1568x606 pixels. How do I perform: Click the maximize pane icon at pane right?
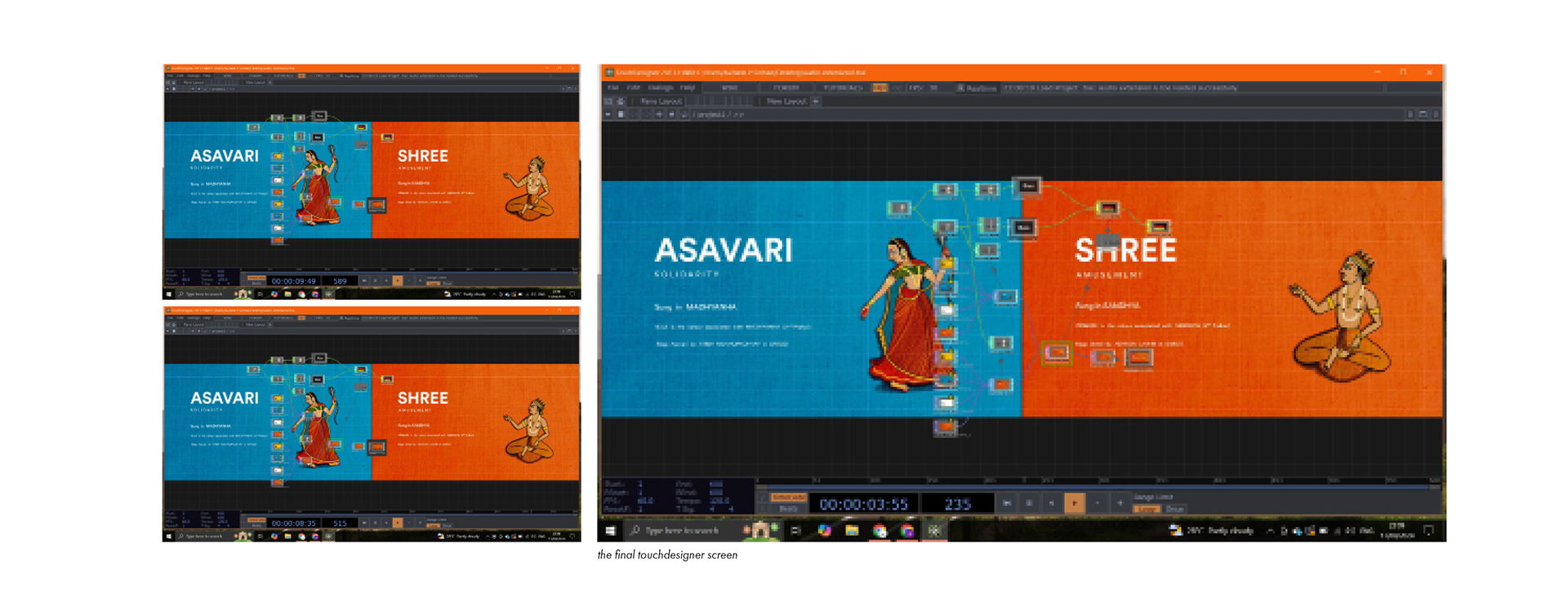[x=1423, y=114]
